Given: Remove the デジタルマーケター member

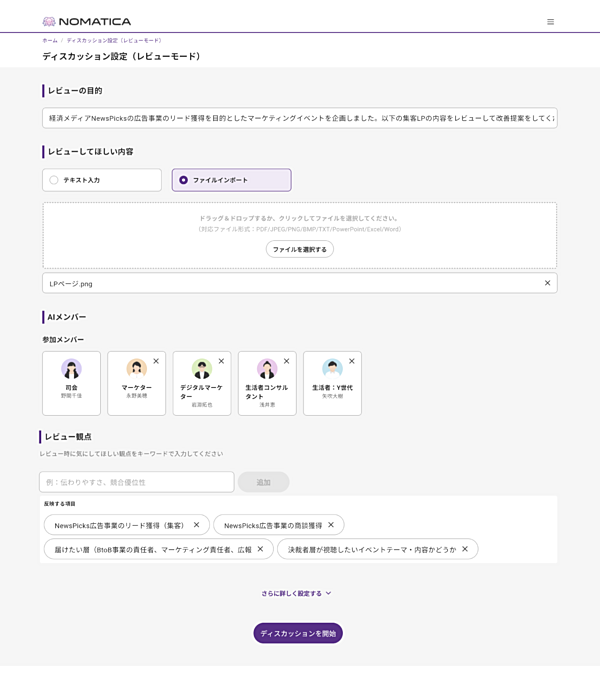Looking at the screenshot, I should coord(221,361).
